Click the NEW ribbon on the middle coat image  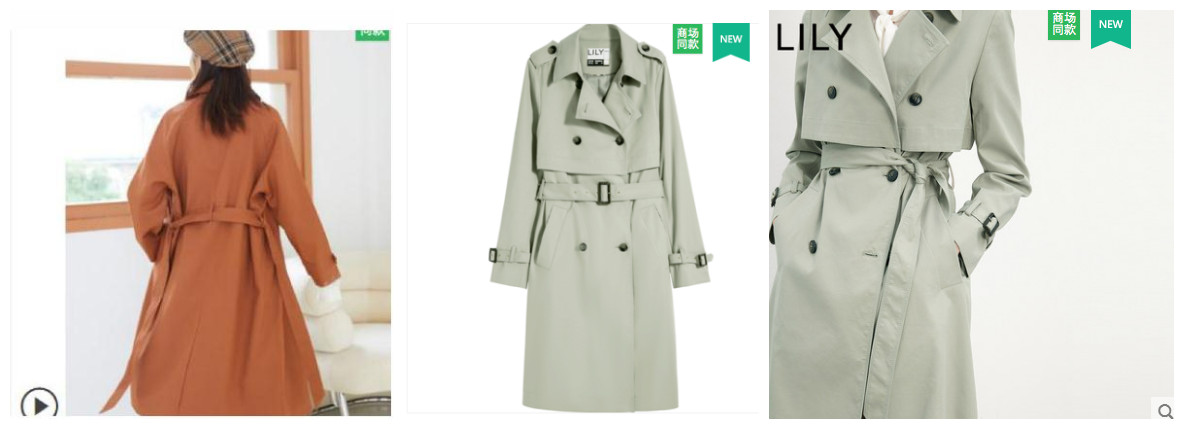point(731,41)
